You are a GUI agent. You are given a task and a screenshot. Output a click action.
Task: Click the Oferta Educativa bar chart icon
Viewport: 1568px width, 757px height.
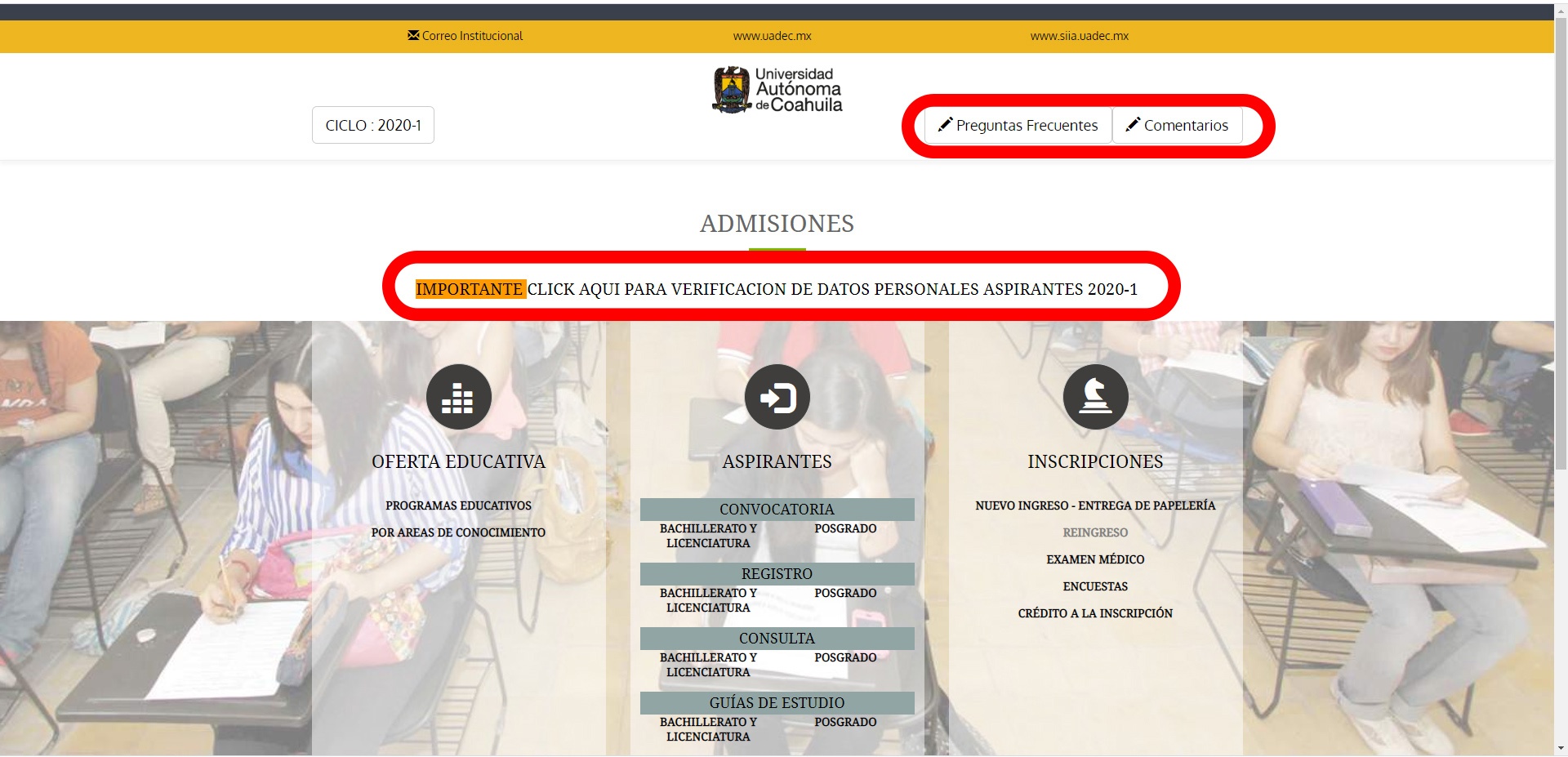coord(458,397)
